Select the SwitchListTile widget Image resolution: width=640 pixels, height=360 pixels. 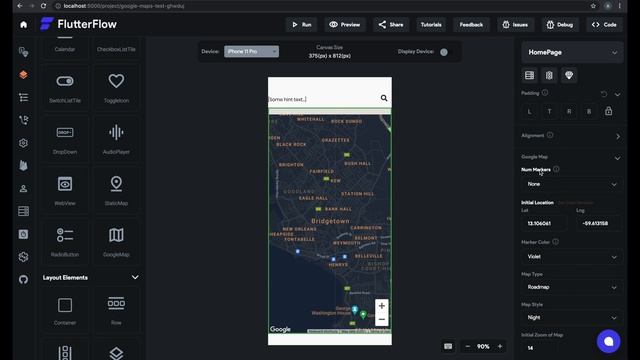pos(65,88)
